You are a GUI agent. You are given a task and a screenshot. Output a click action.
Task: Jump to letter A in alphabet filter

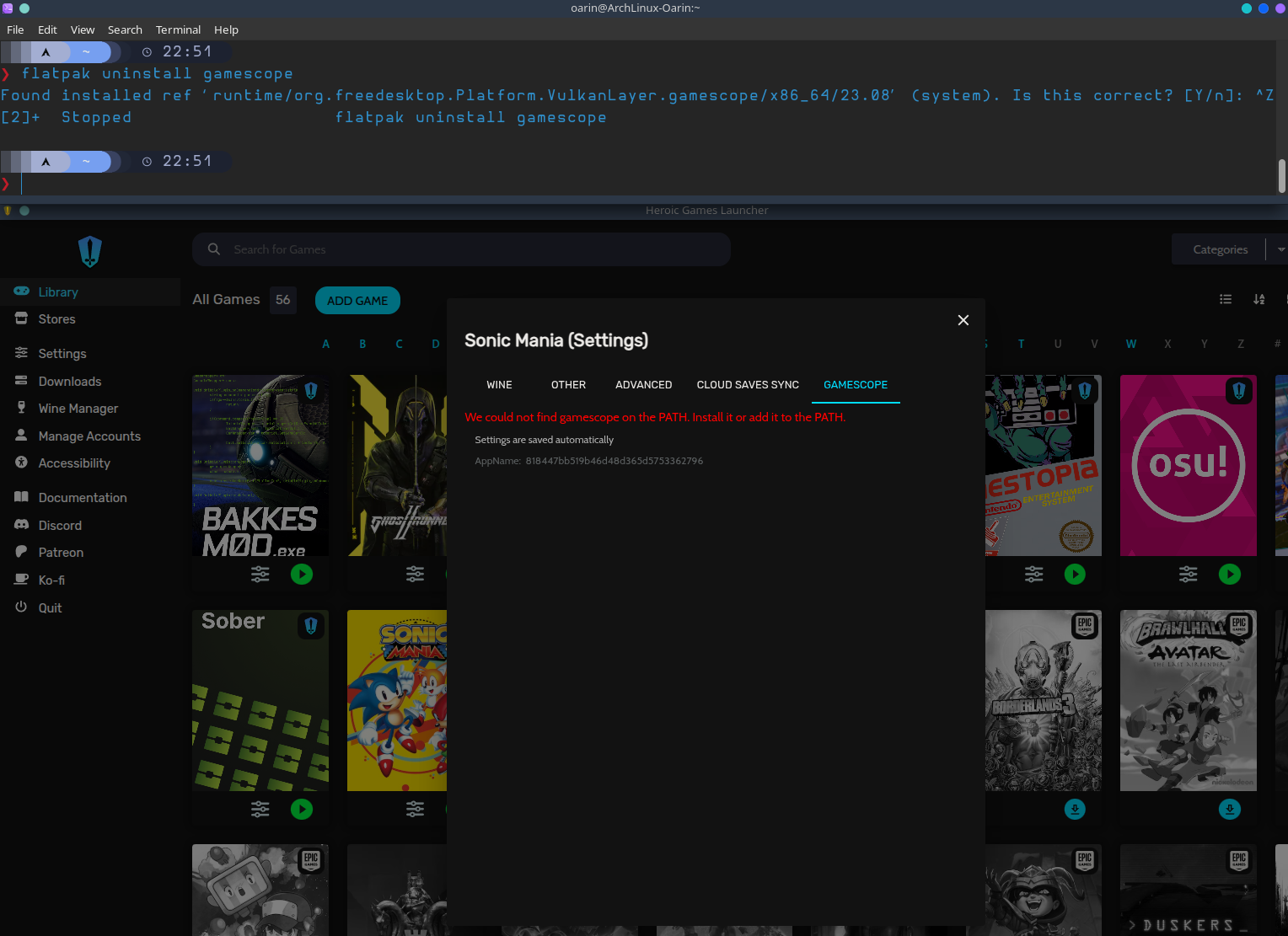pyautogui.click(x=326, y=344)
